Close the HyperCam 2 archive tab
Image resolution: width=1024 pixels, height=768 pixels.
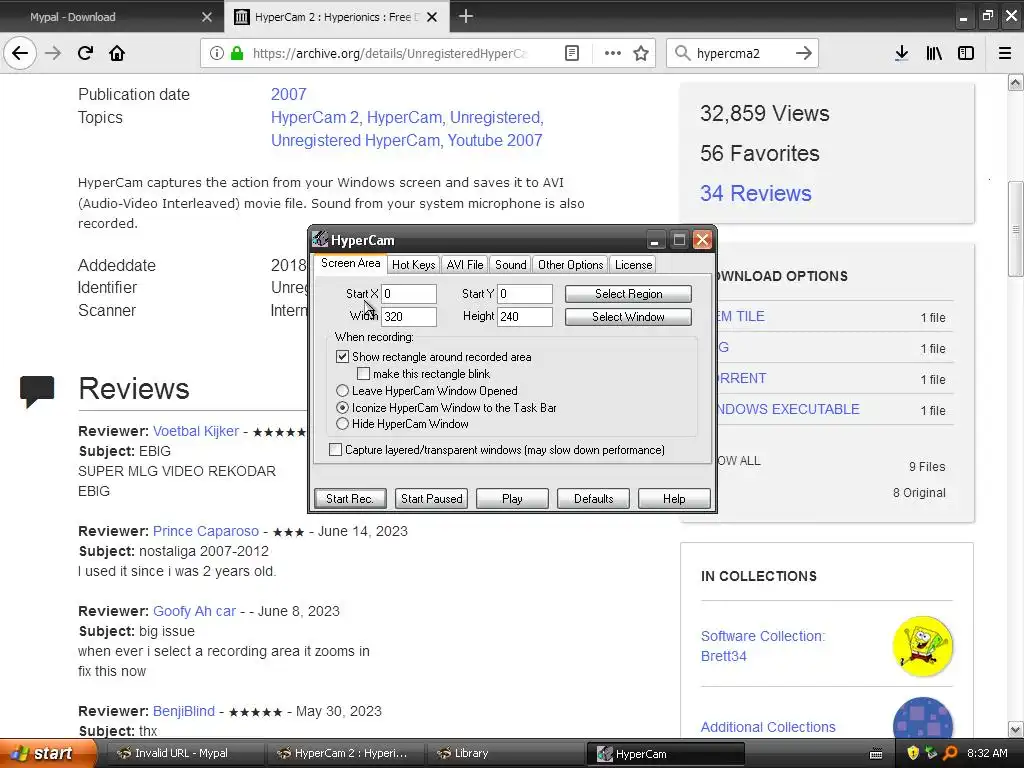point(432,17)
